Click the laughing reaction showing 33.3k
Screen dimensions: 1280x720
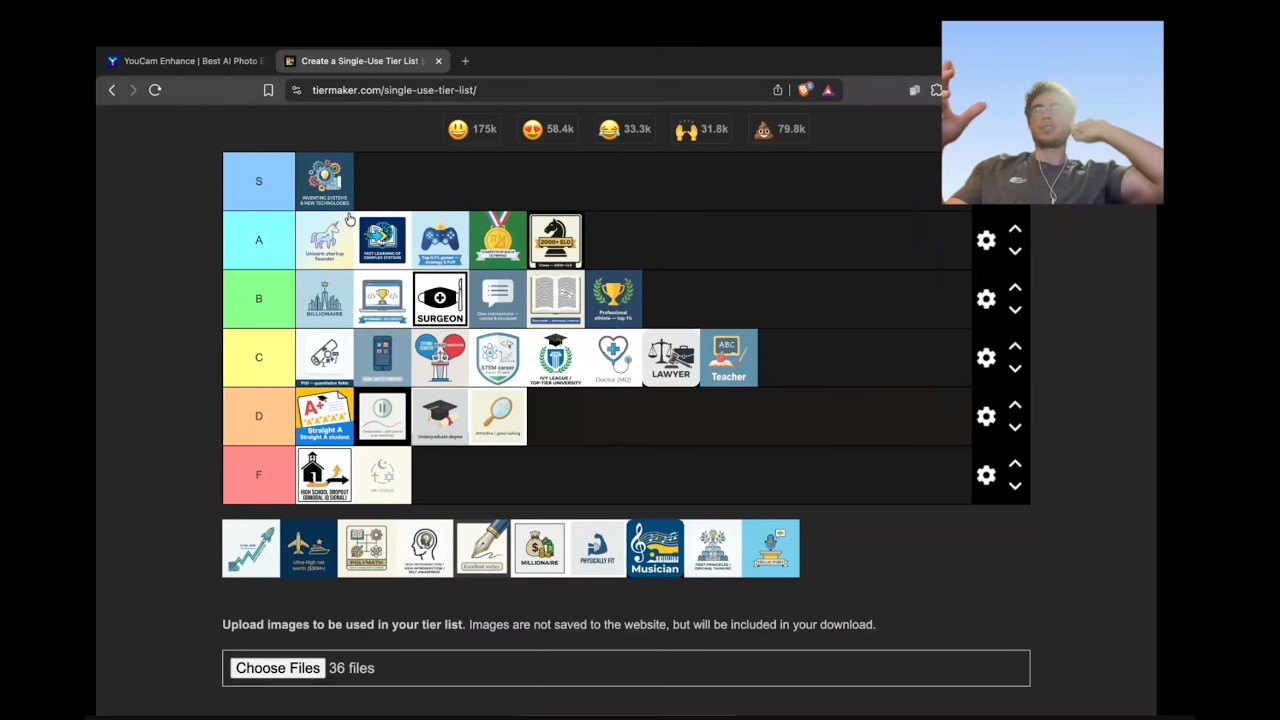click(x=624, y=129)
